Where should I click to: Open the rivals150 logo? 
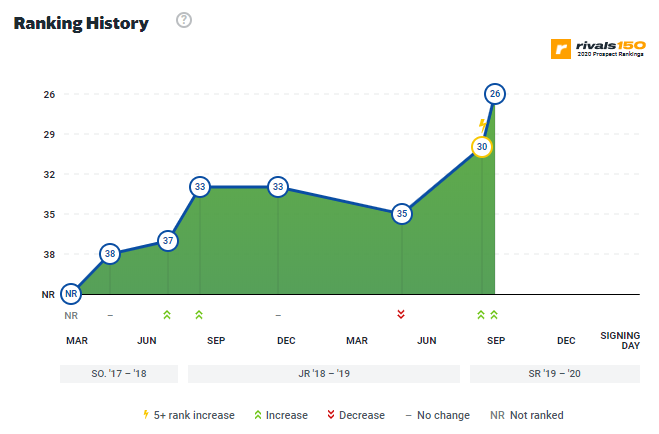596,47
